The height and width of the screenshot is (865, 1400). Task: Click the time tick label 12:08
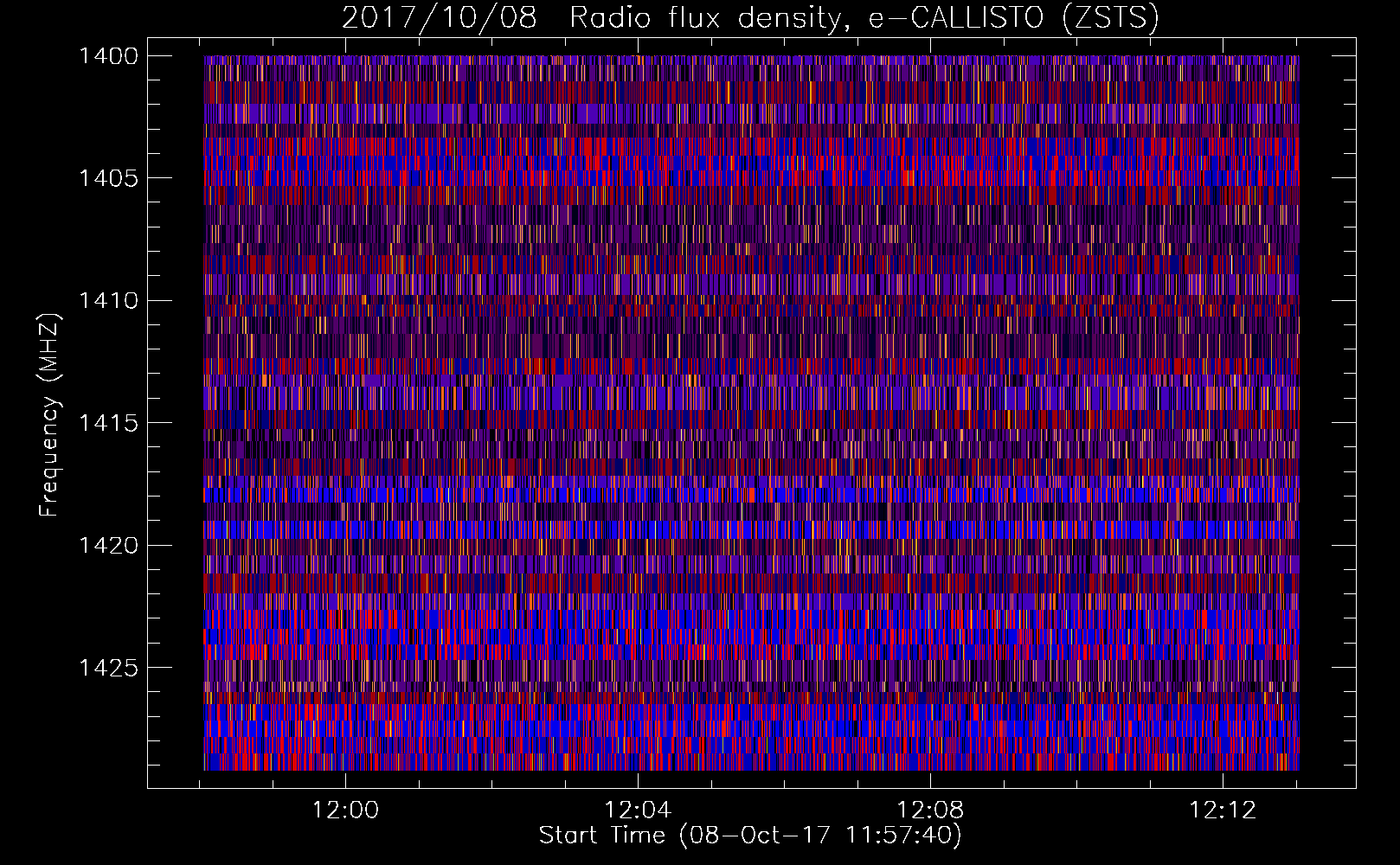click(x=930, y=811)
